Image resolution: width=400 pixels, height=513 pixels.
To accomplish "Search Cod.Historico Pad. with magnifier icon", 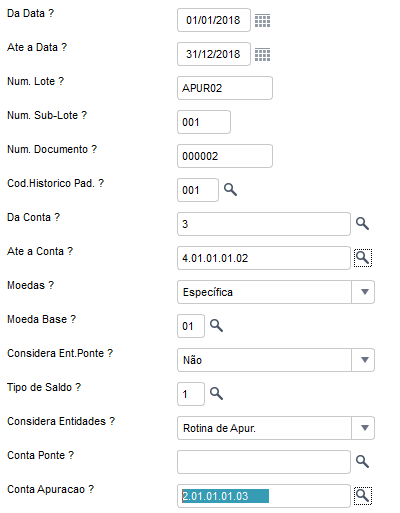I will pos(230,190).
